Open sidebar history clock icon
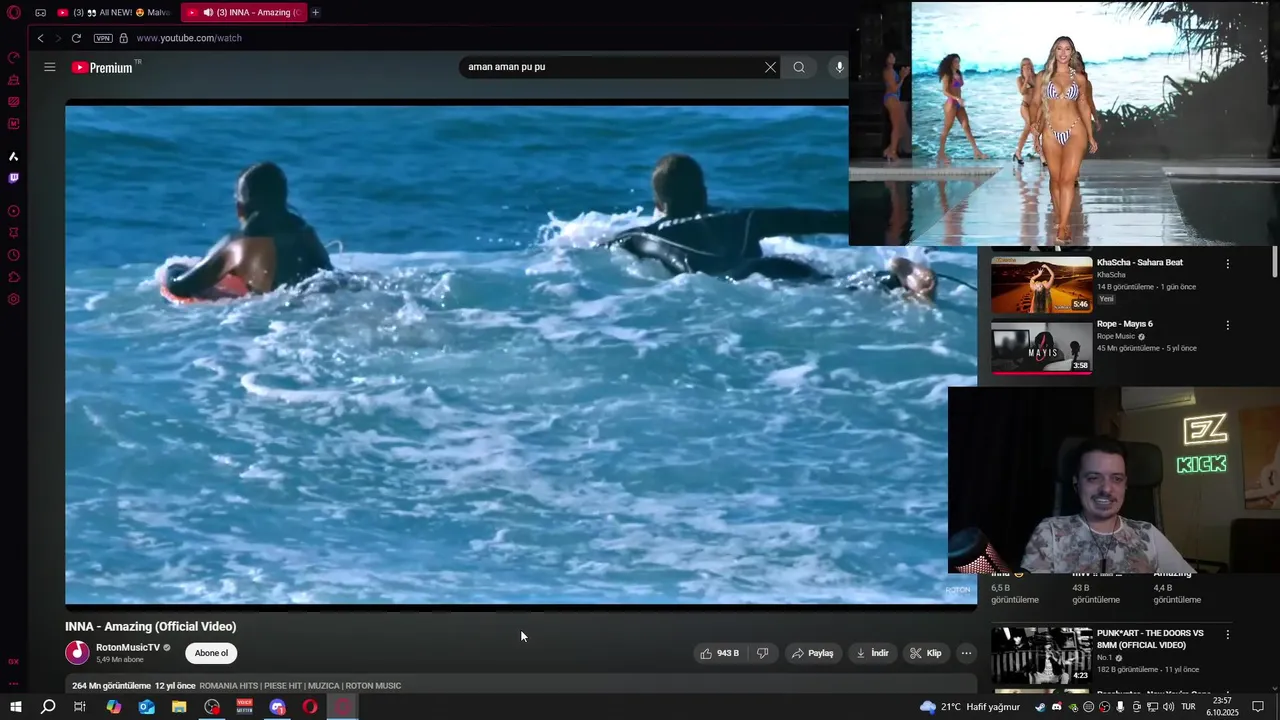The height and width of the screenshot is (720, 1280). [14, 255]
